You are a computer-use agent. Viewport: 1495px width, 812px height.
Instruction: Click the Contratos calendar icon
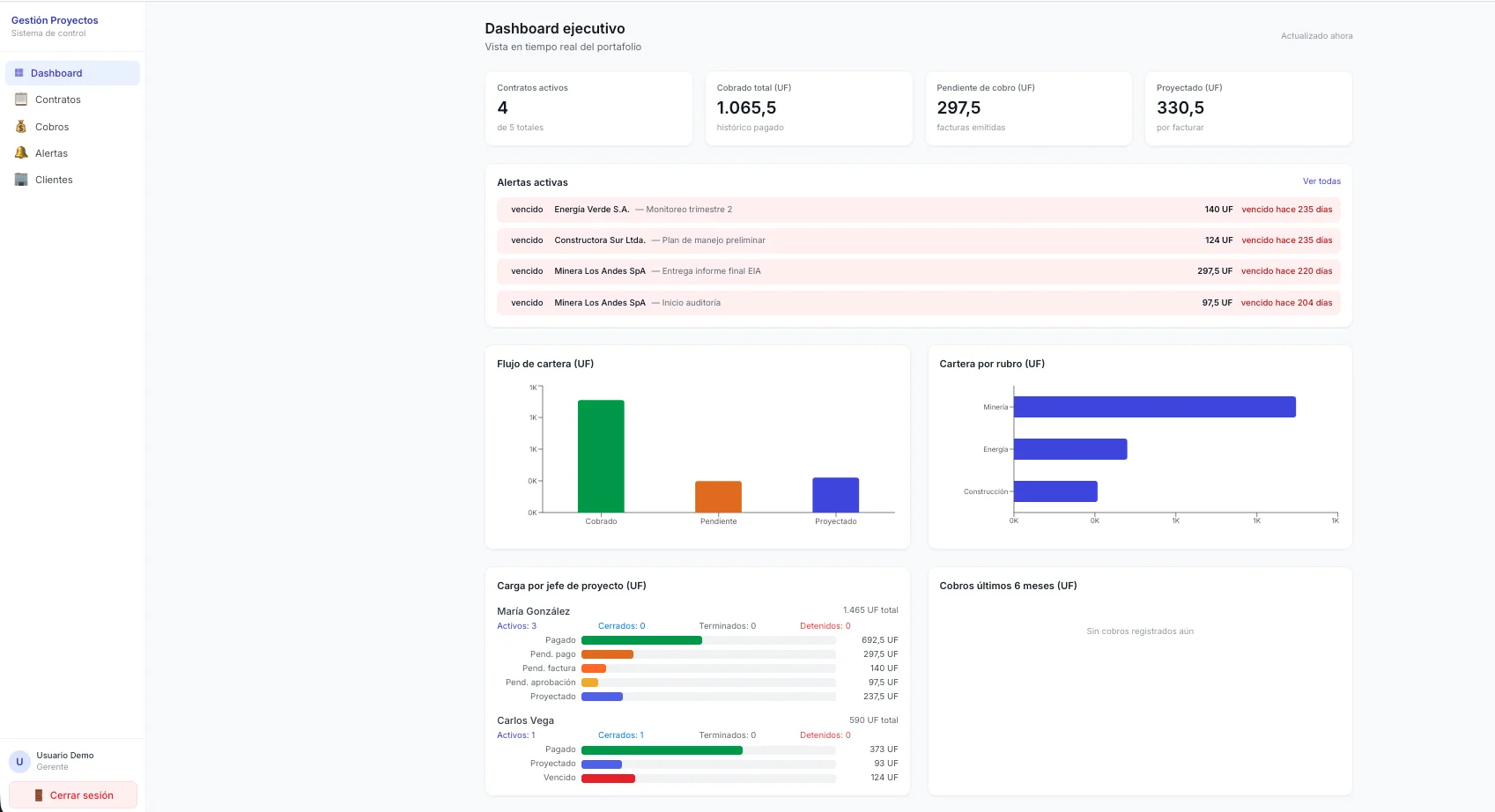(x=21, y=100)
